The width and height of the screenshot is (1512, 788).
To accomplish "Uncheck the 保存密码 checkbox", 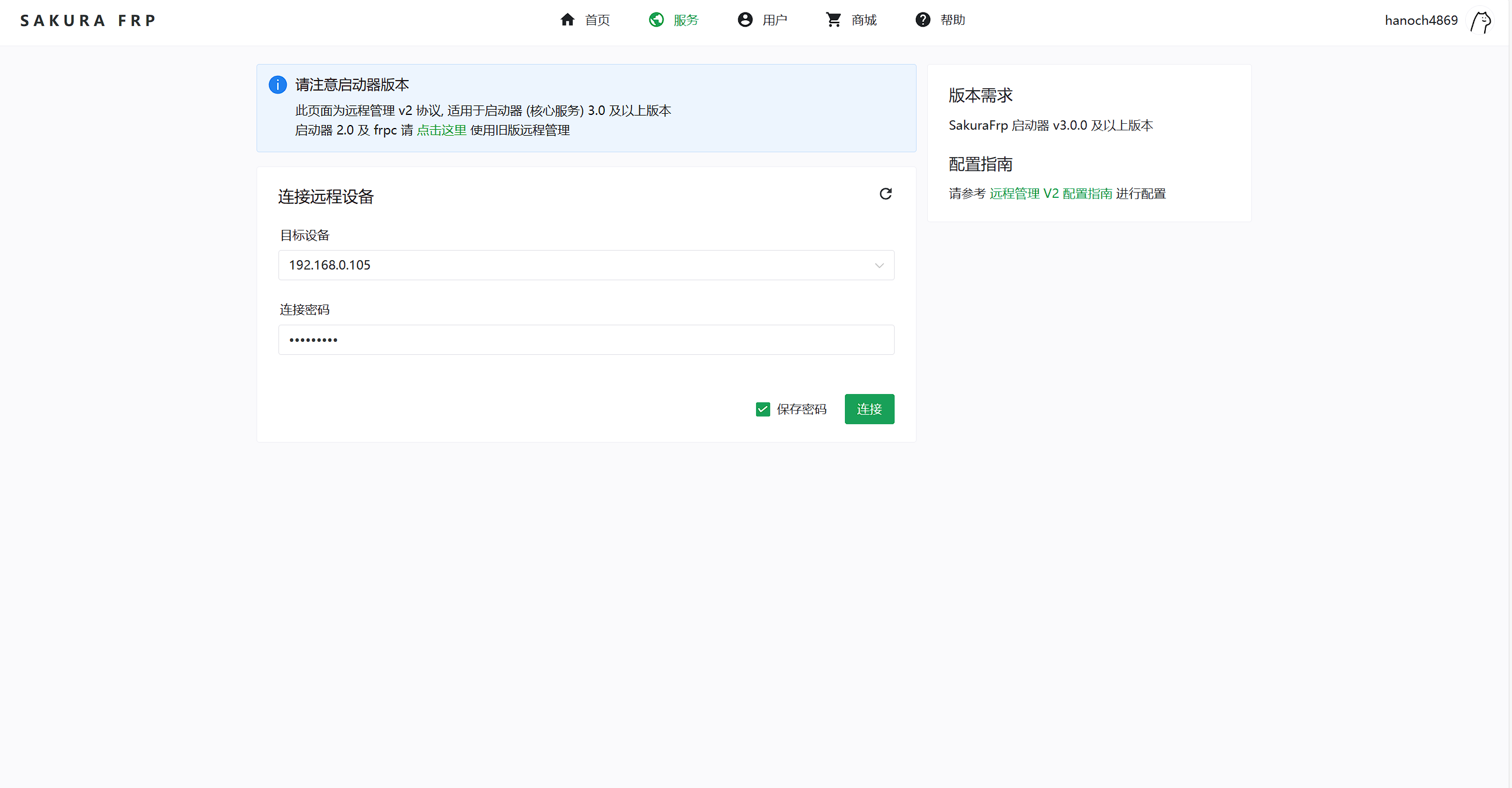I will [763, 409].
